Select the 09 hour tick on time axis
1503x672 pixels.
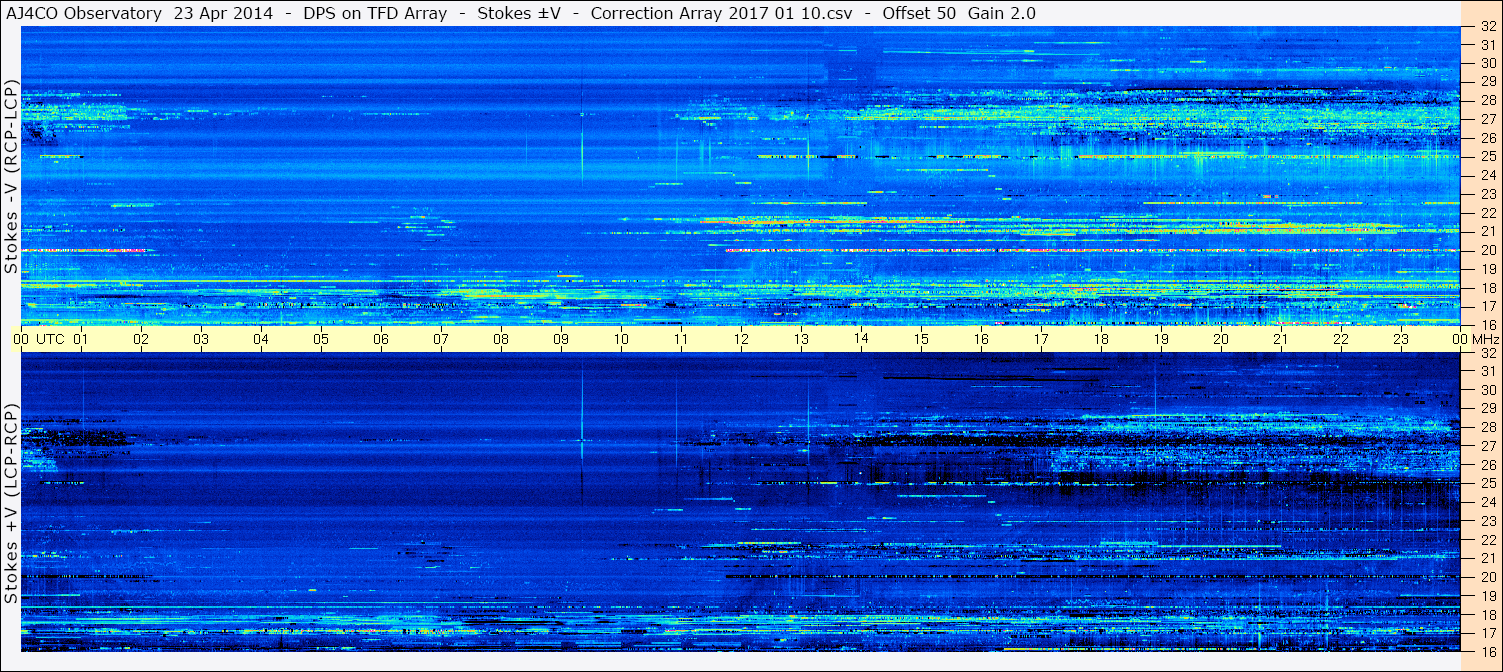(561, 339)
